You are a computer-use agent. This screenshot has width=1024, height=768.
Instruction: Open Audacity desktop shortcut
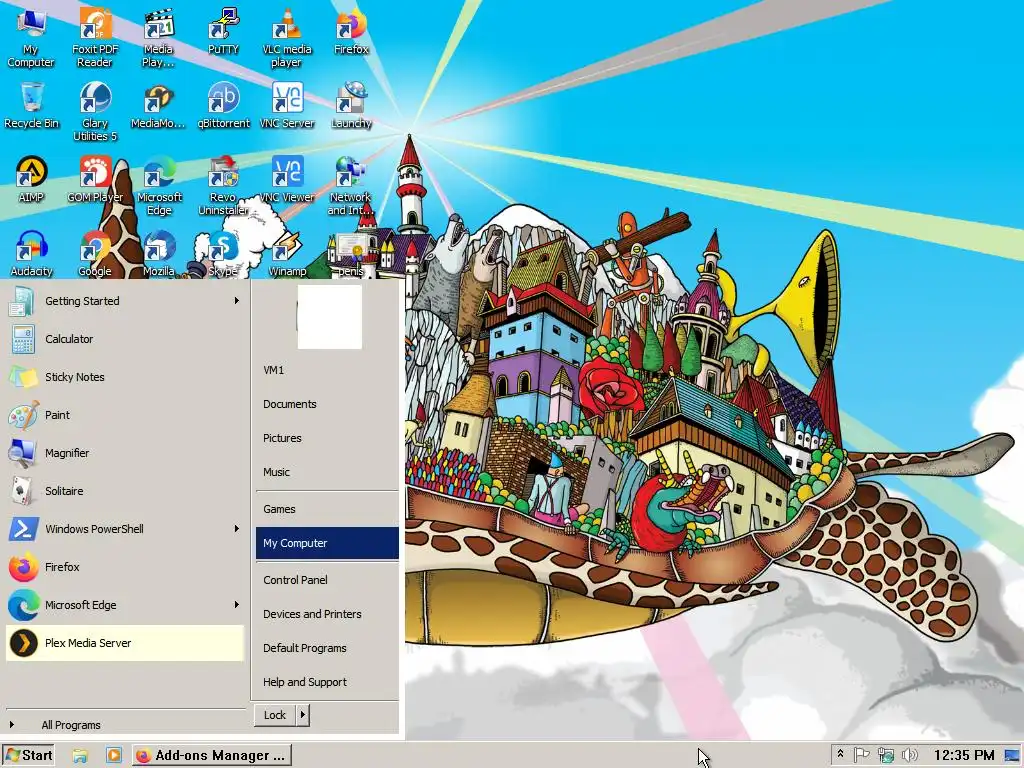click(31, 253)
